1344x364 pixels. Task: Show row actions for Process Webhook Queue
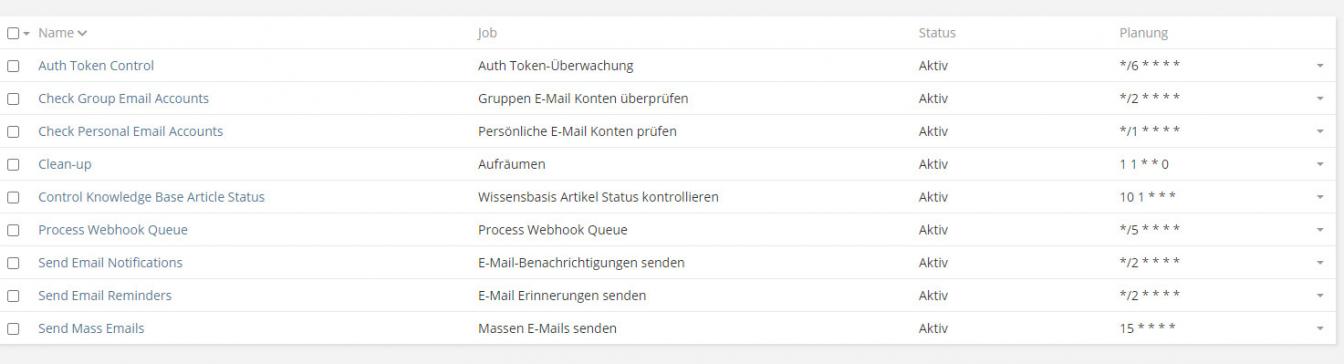click(x=1320, y=230)
